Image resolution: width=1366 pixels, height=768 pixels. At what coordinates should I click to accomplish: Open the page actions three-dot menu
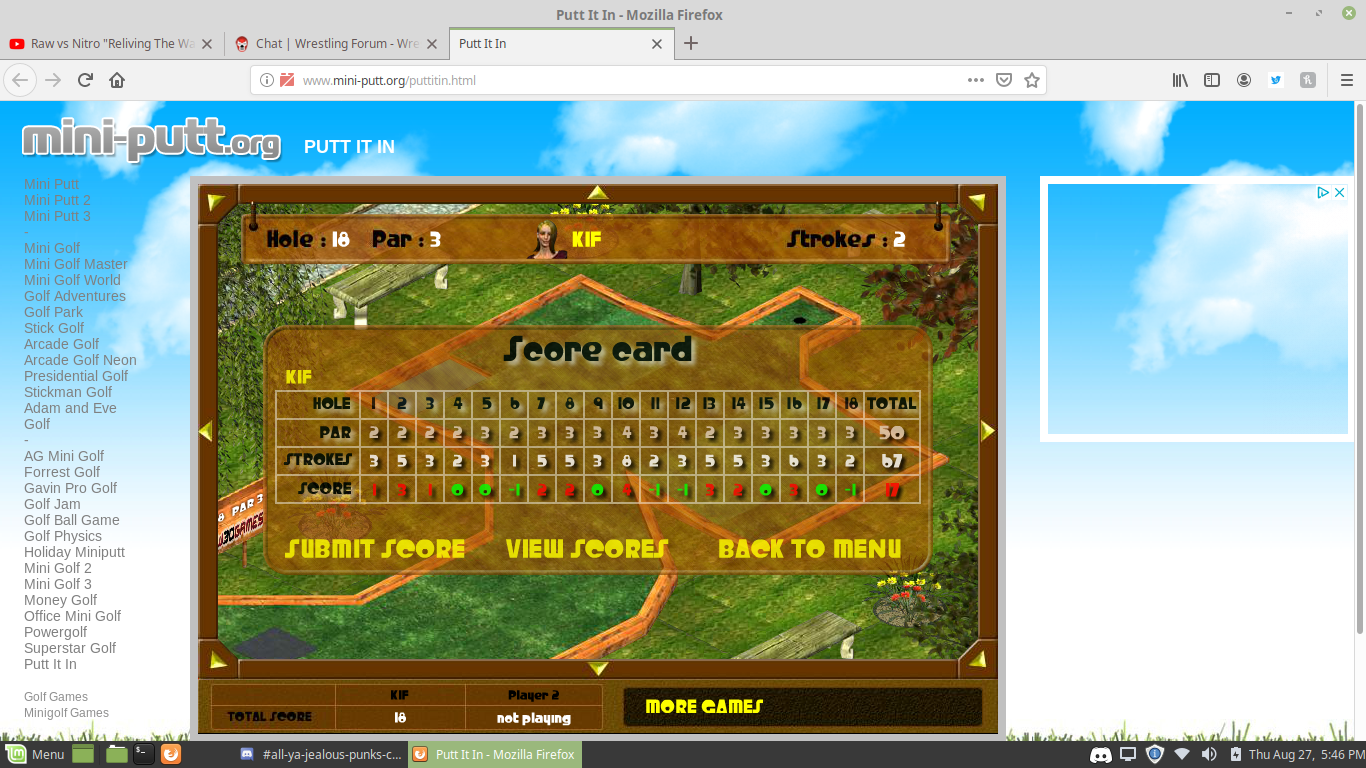tap(976, 80)
